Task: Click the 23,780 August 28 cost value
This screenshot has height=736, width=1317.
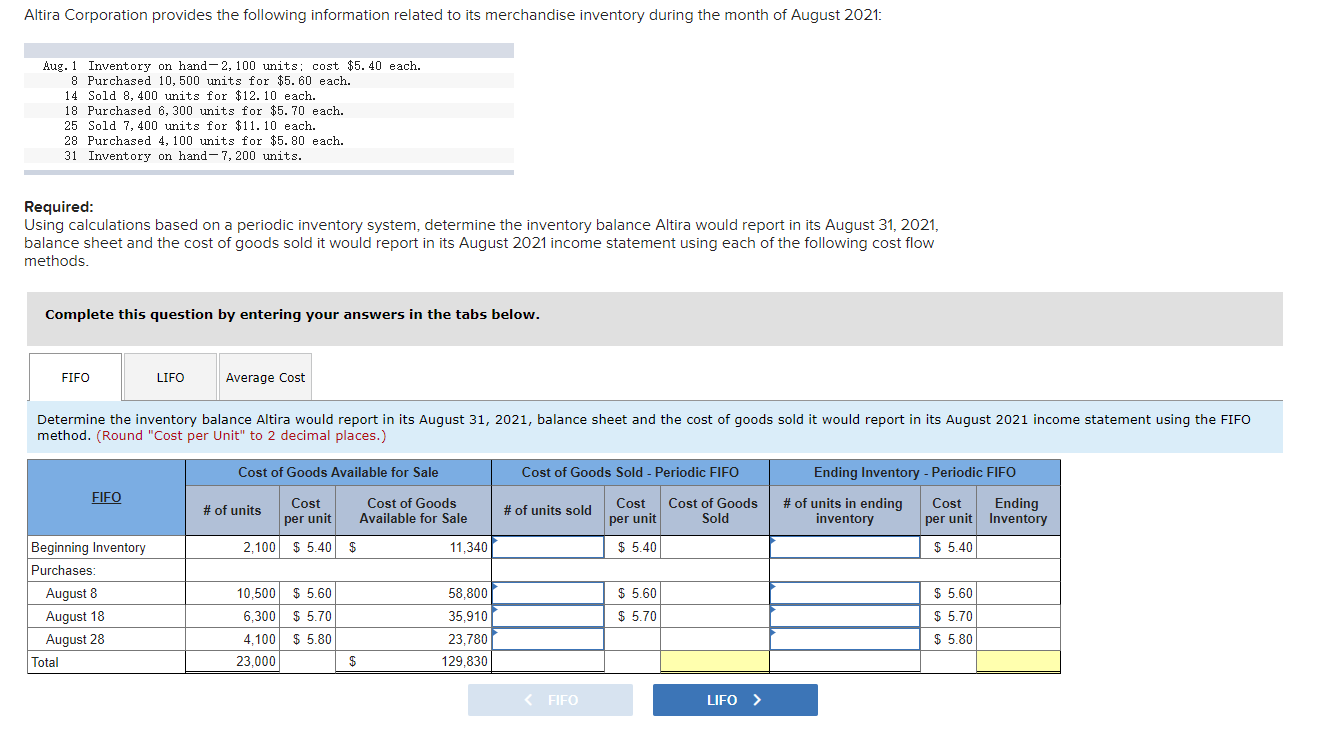Action: [469, 639]
